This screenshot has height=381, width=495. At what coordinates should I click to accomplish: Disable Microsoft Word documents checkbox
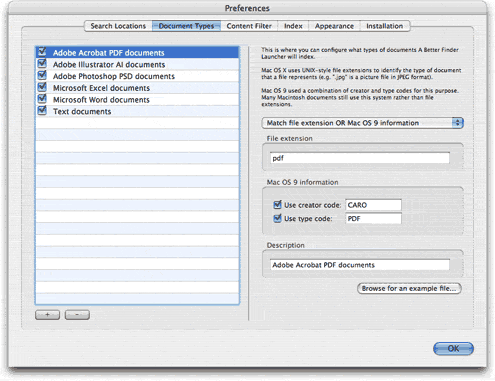[x=42, y=99]
